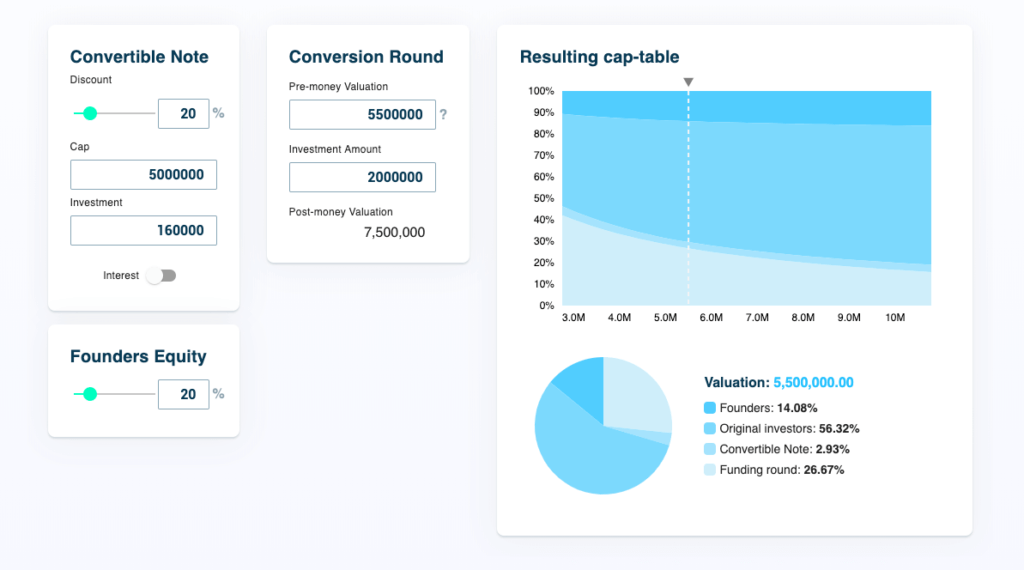Click the Convertible Note discount slider handle
Viewport: 1024px width, 570px height.
(90, 114)
